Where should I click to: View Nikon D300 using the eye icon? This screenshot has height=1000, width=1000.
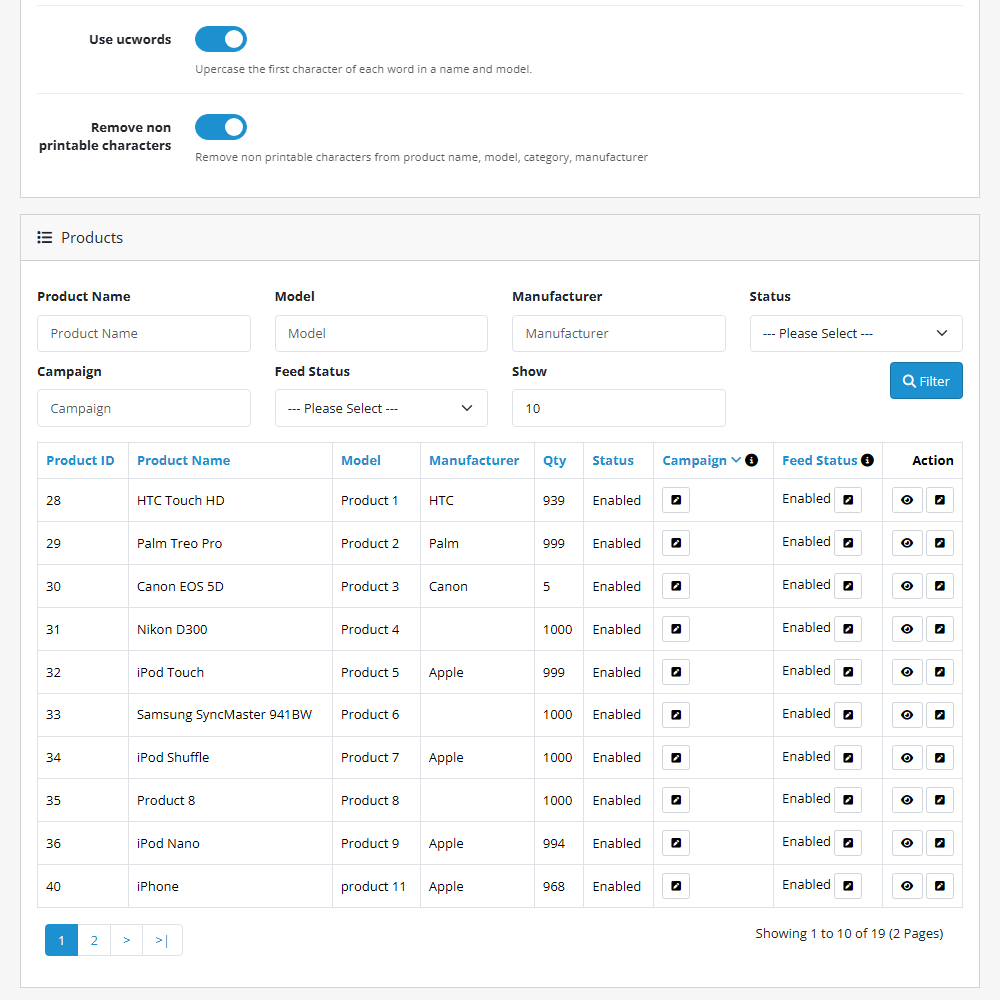coord(907,628)
